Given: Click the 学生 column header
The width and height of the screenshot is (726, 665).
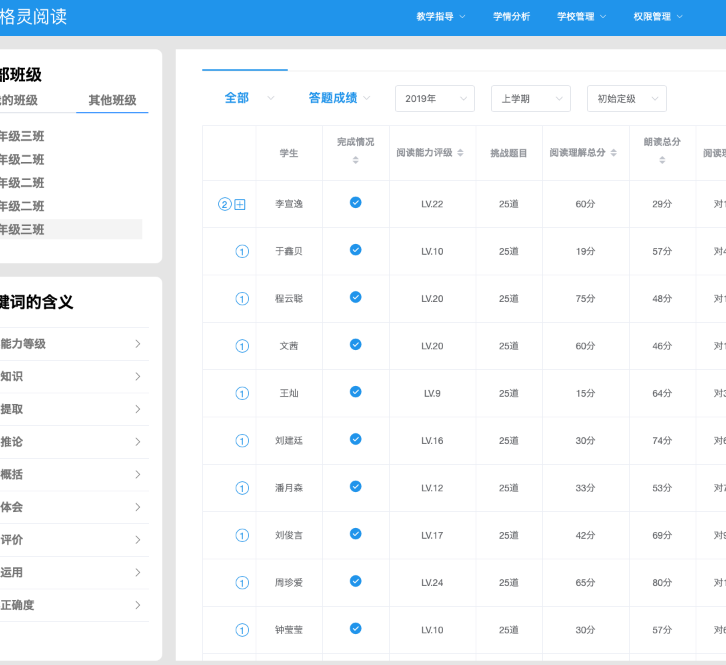Looking at the screenshot, I should pos(289,153).
